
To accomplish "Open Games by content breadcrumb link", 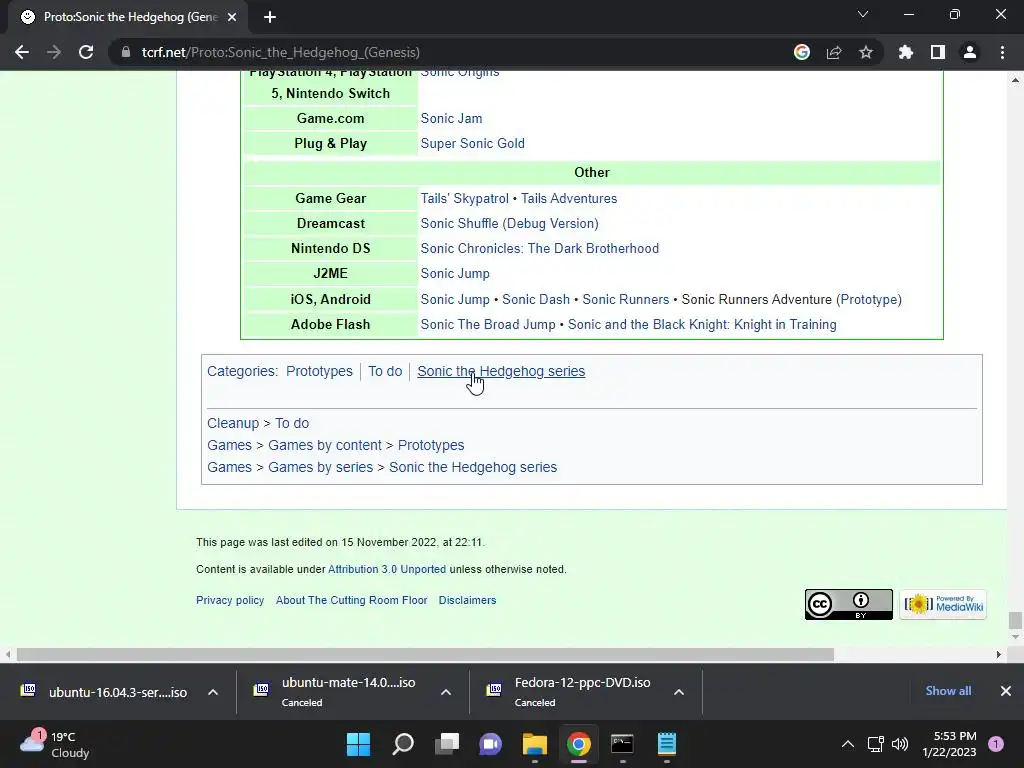I will point(325,445).
